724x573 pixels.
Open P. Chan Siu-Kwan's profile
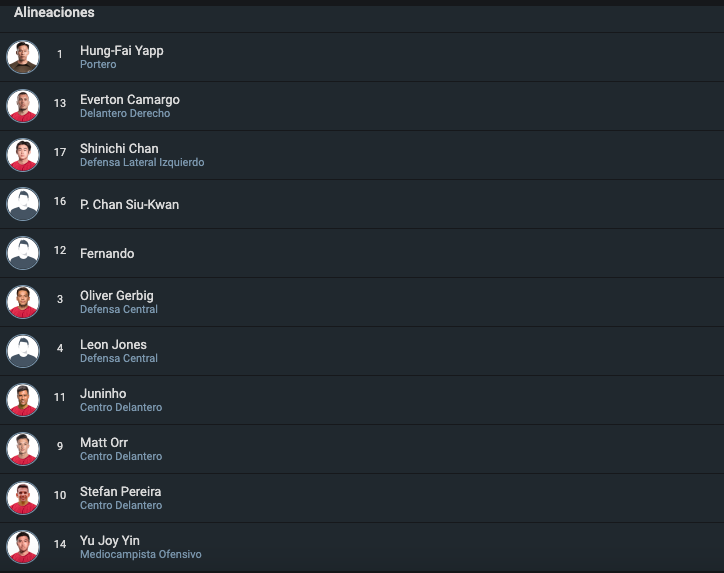(x=129, y=205)
